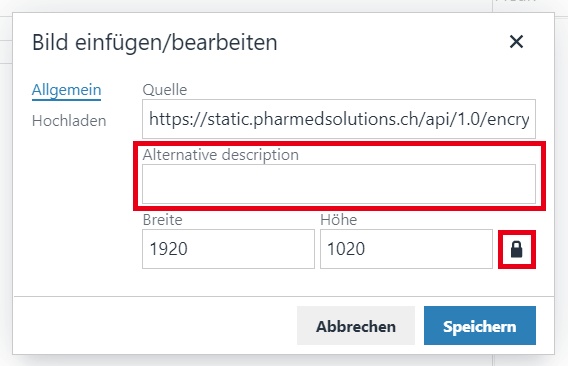The width and height of the screenshot is (568, 366).
Task: Save the image via Speichern
Action: (x=480, y=326)
